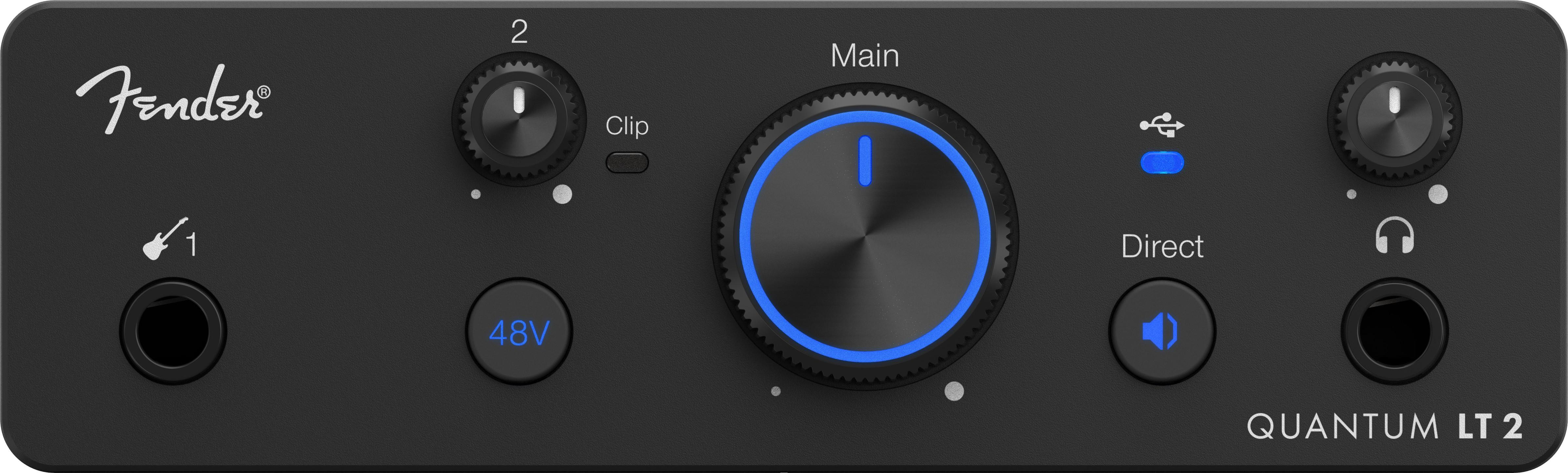Click the Fender logo

174,98
